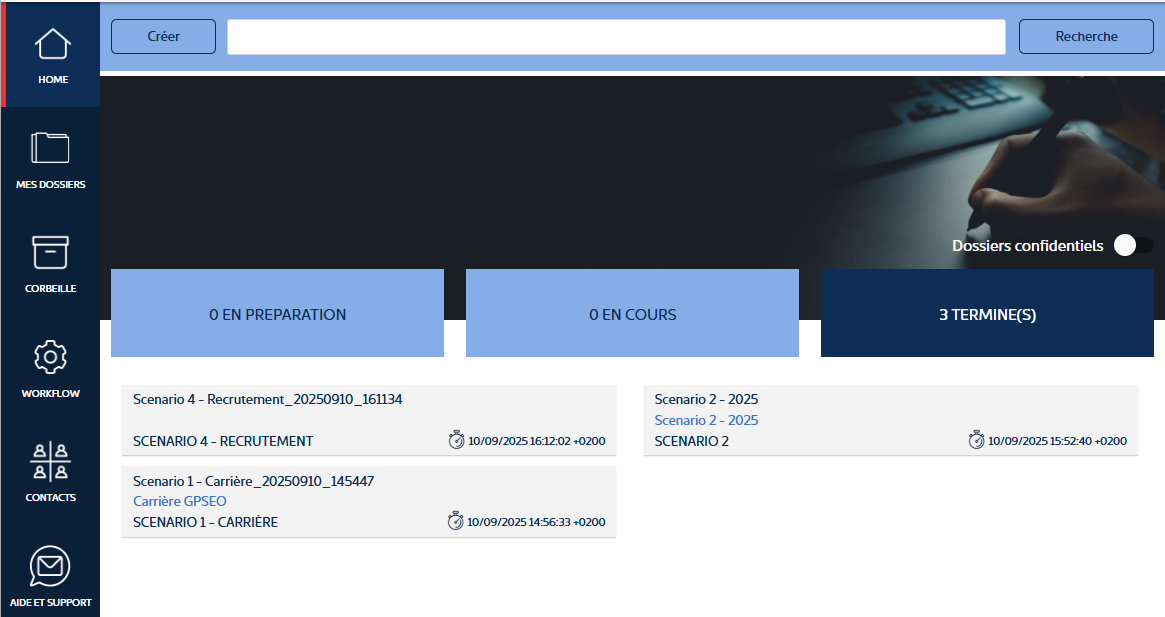This screenshot has height=617, width=1165.
Task: Select the 3 Terminé(s) tab
Action: click(987, 314)
